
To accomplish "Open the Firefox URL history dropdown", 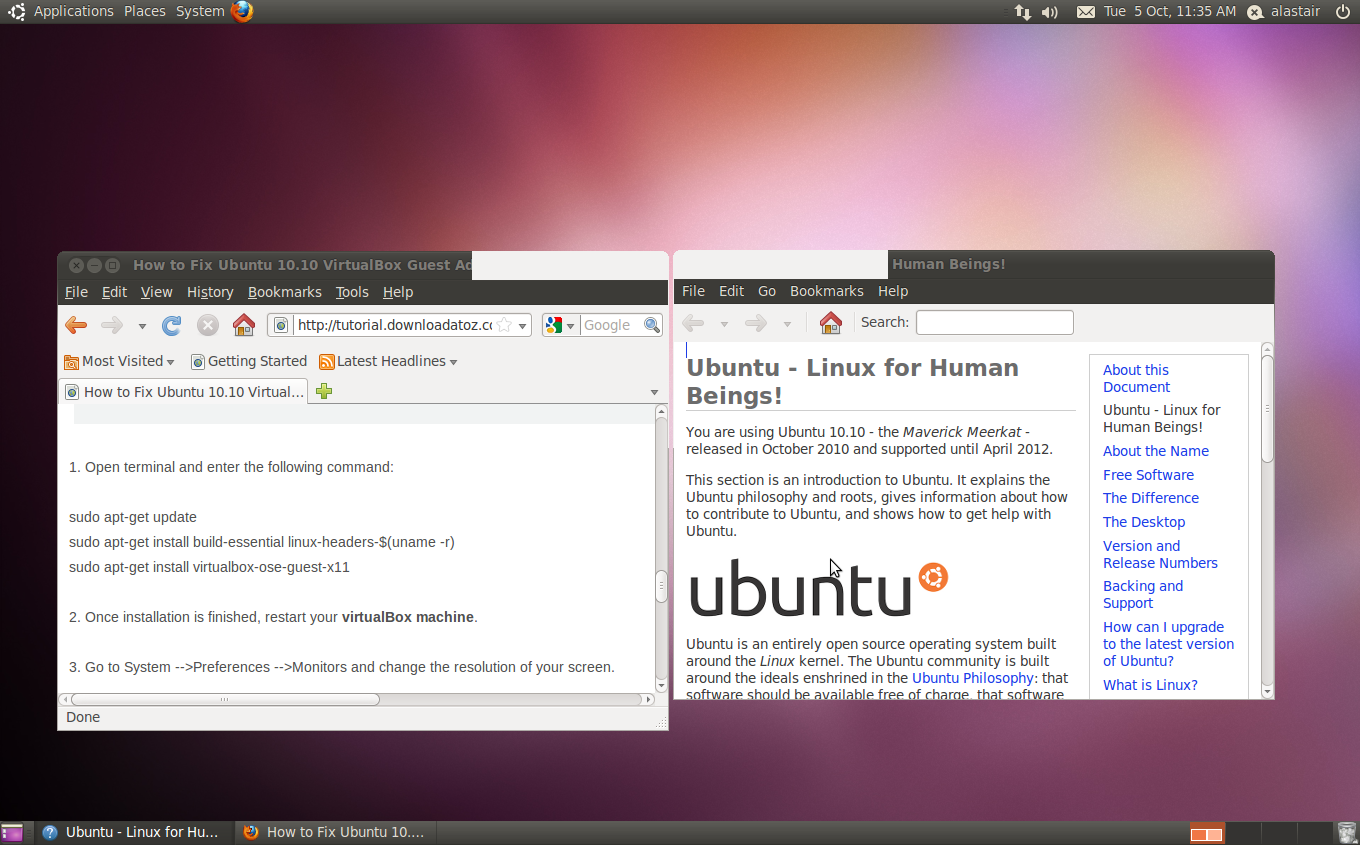I will click(523, 326).
